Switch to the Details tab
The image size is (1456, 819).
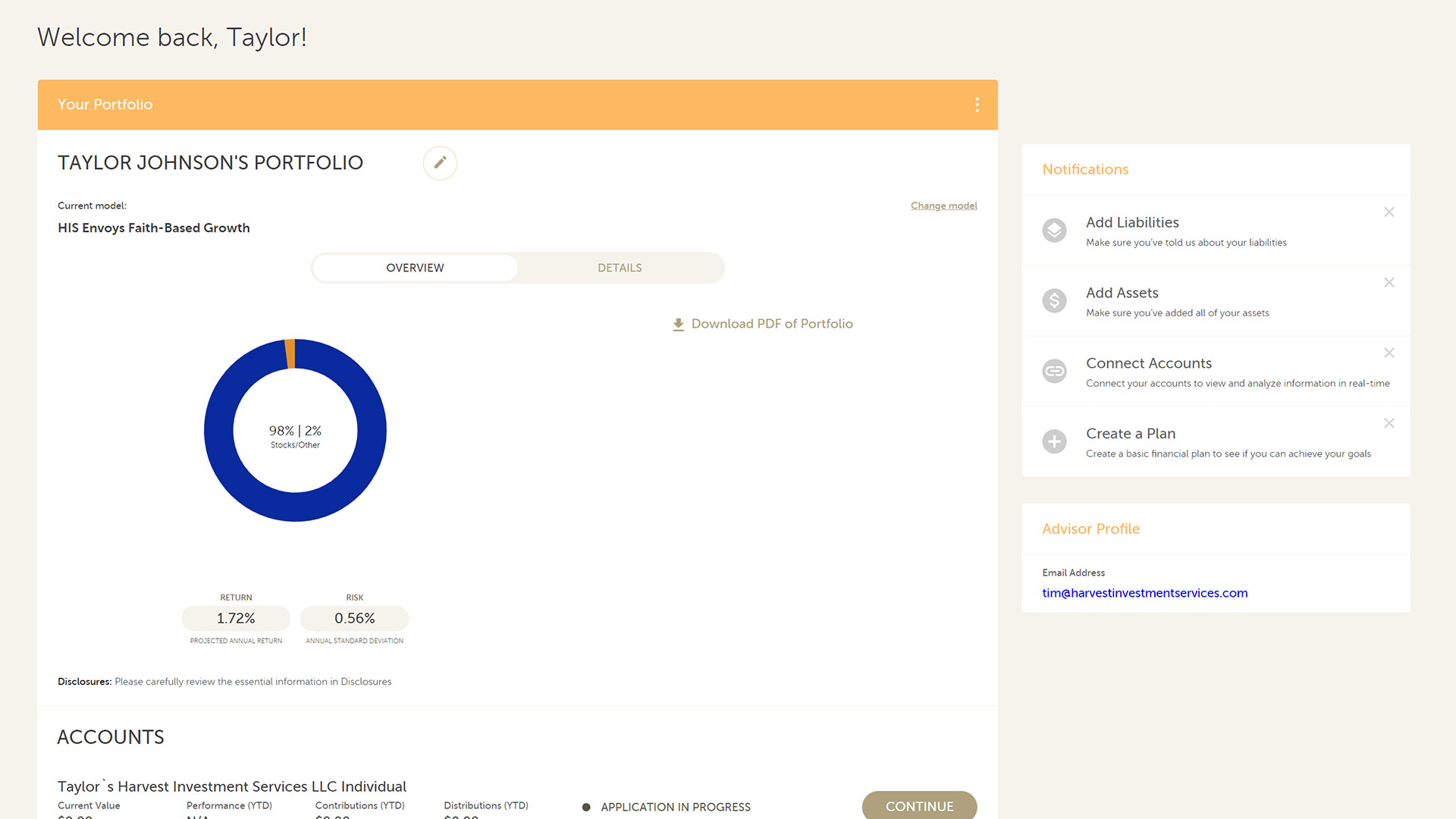(620, 268)
